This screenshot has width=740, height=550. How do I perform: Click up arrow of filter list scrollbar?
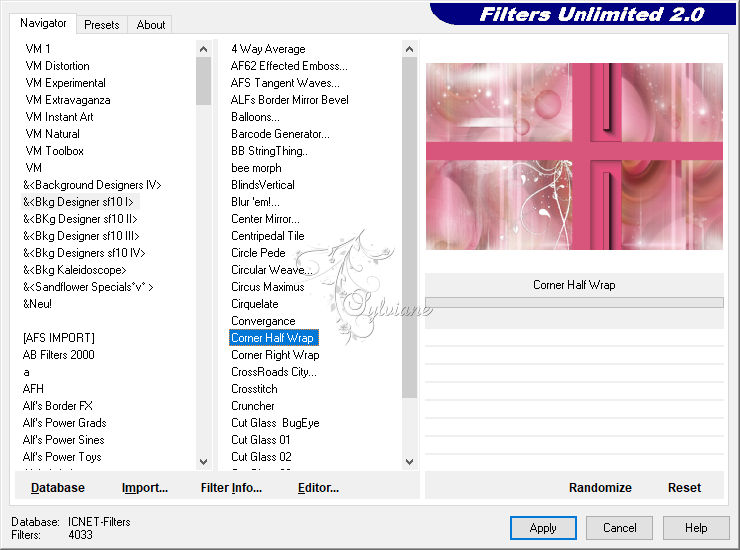(x=409, y=49)
